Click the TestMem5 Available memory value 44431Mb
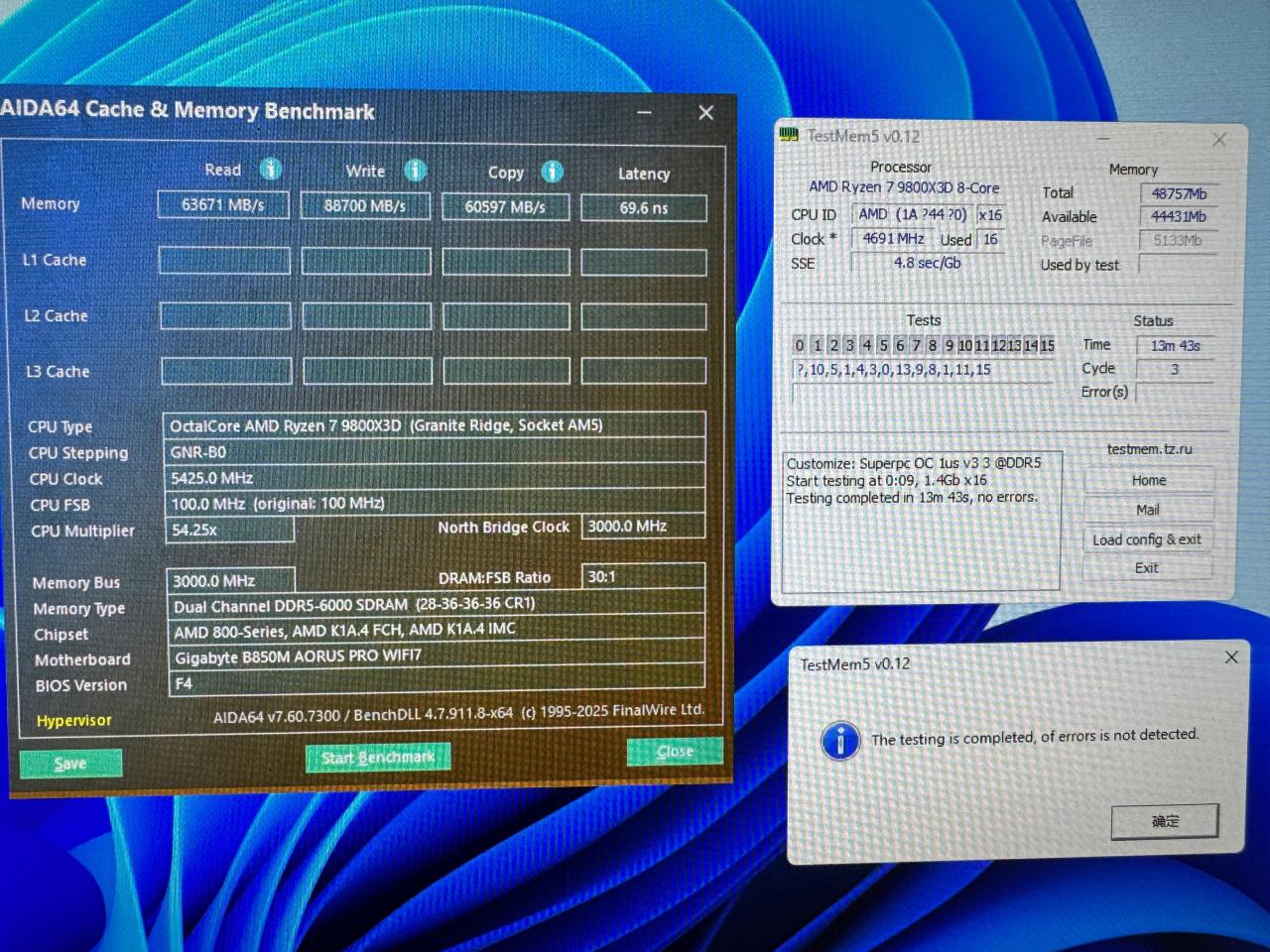Screen dimensions: 1270x952 point(1178,217)
